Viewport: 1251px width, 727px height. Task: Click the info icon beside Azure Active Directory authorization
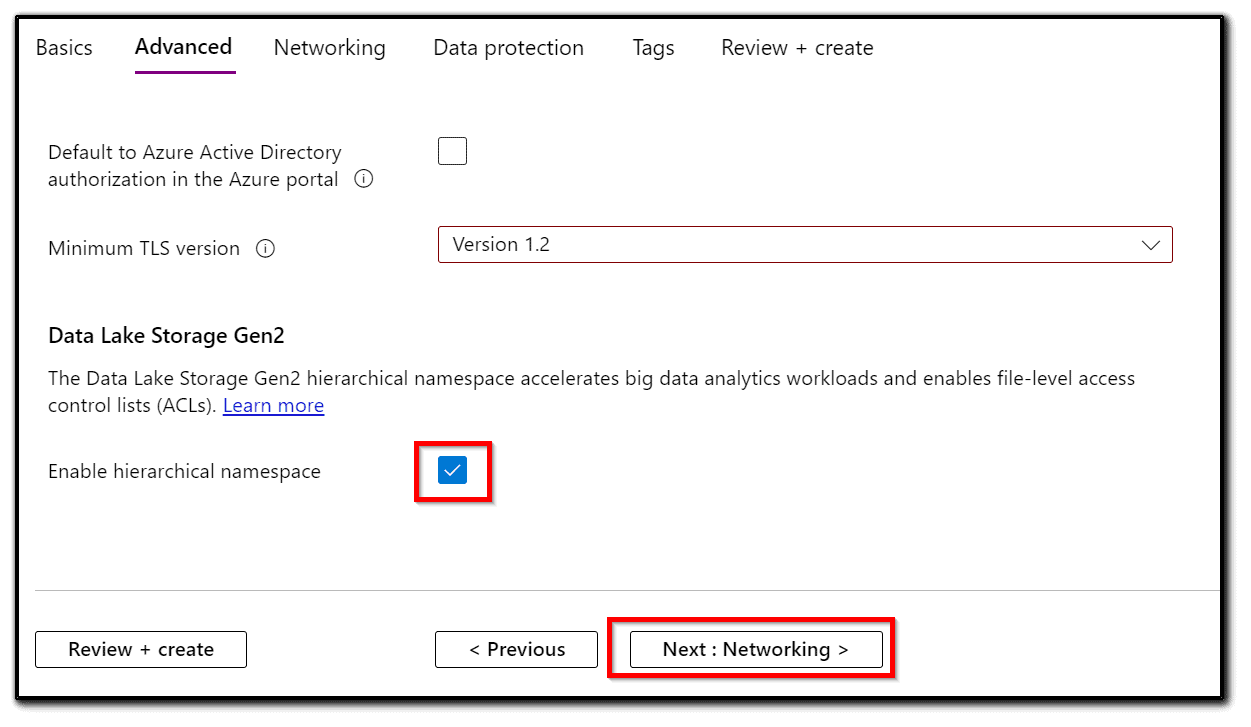point(364,180)
